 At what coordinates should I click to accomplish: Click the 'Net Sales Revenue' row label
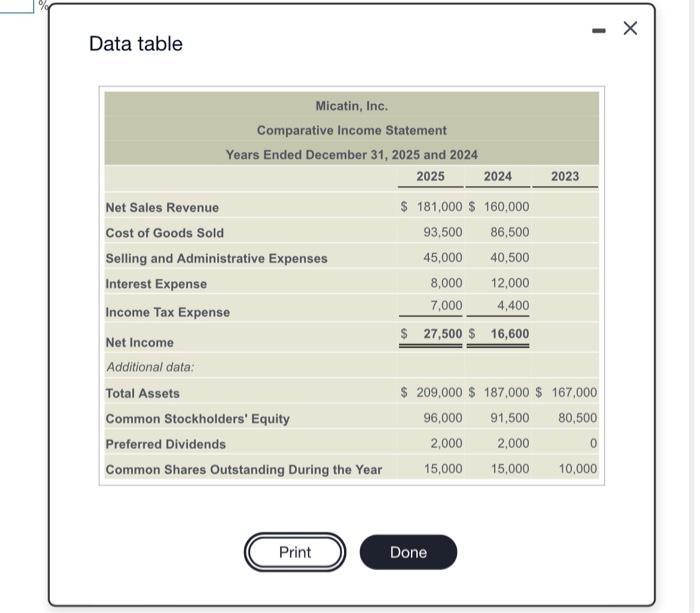162,208
